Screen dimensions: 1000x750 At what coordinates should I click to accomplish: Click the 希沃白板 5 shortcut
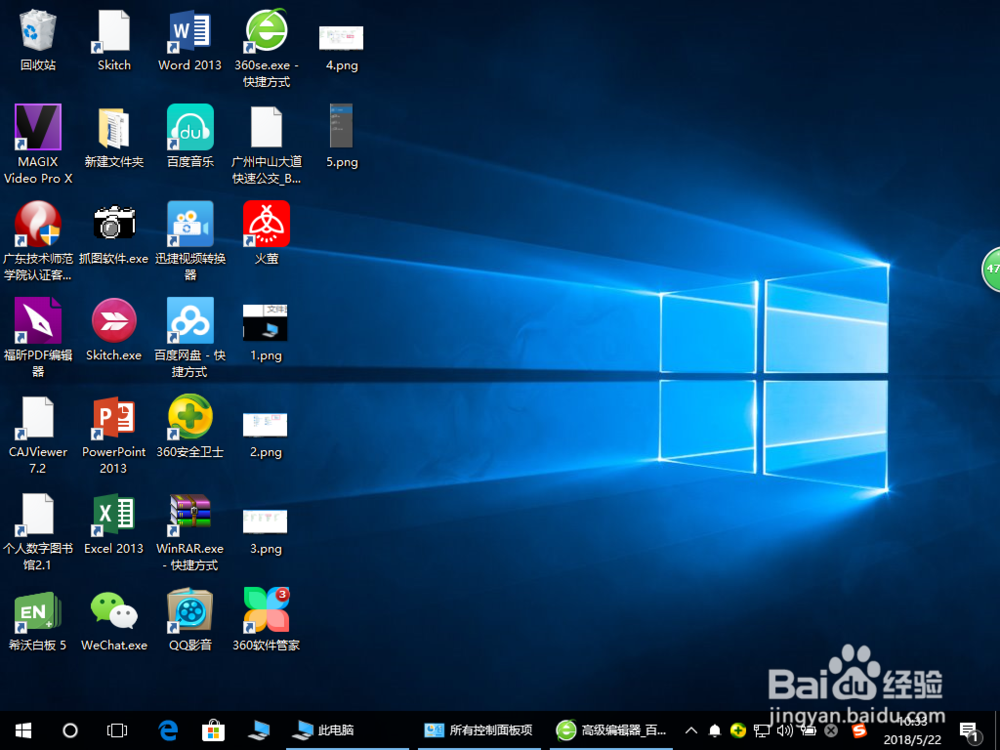[38, 621]
